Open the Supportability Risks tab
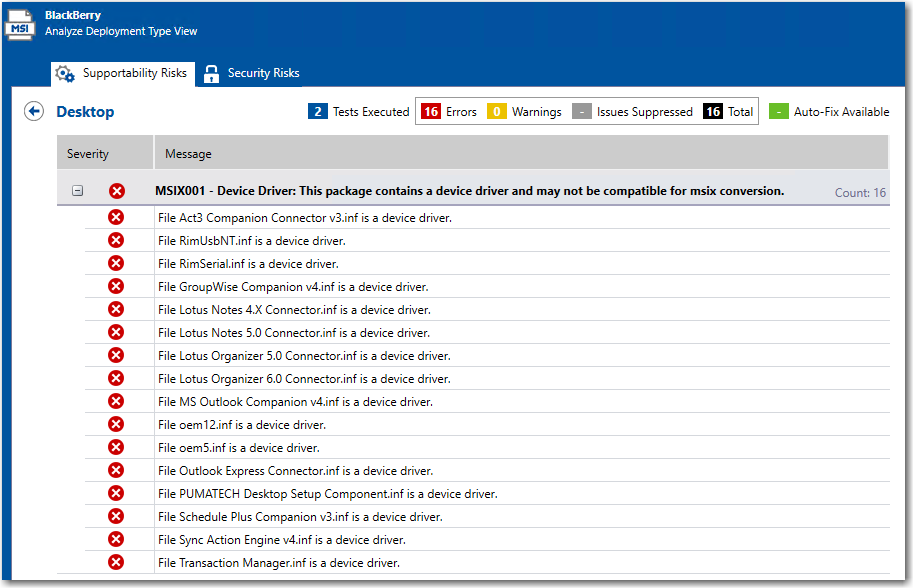This screenshot has width=913, height=588. pos(134,73)
